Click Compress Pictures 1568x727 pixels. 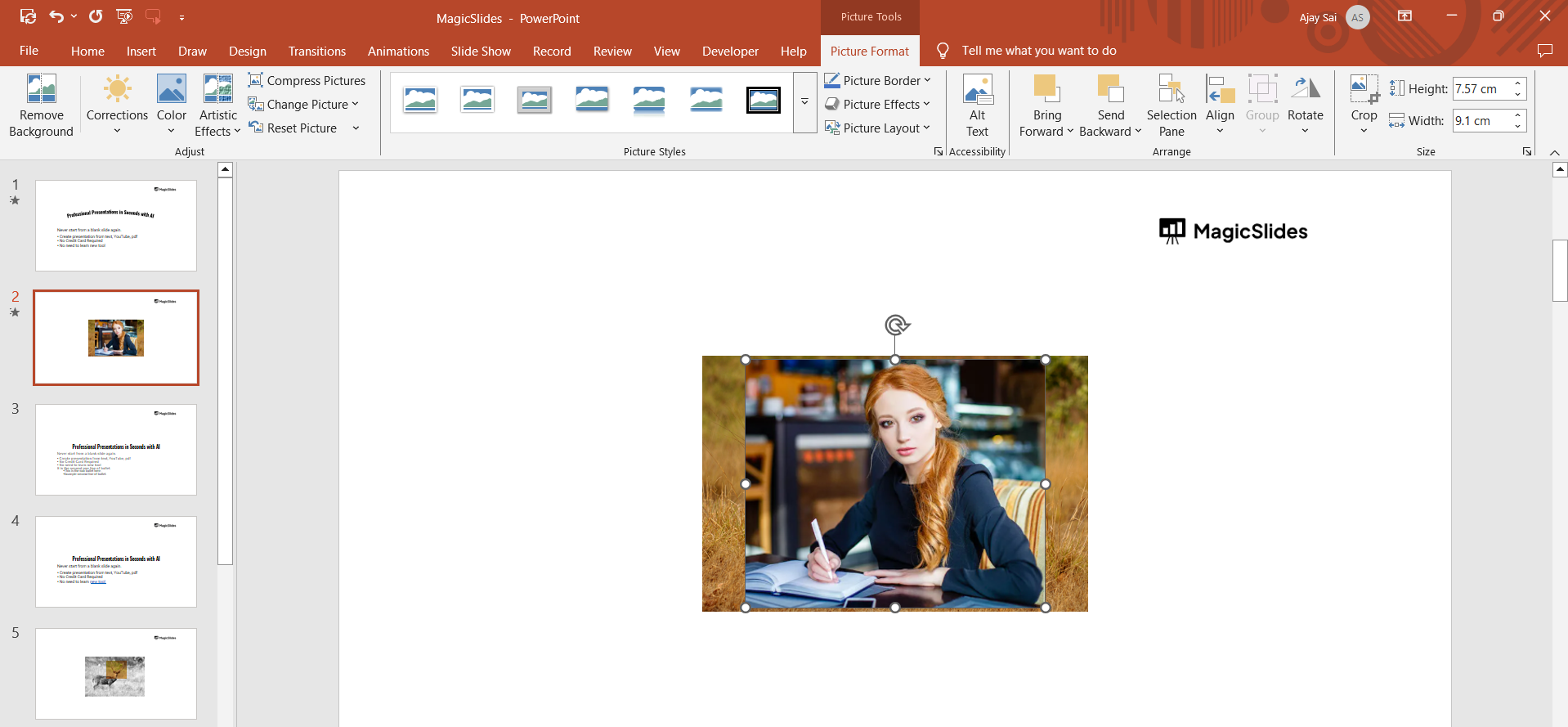(307, 80)
